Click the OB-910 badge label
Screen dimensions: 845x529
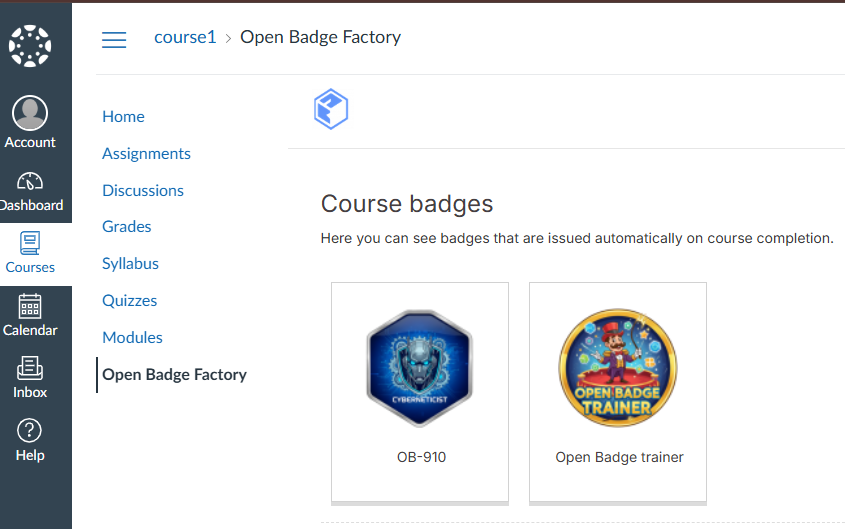tap(421, 457)
